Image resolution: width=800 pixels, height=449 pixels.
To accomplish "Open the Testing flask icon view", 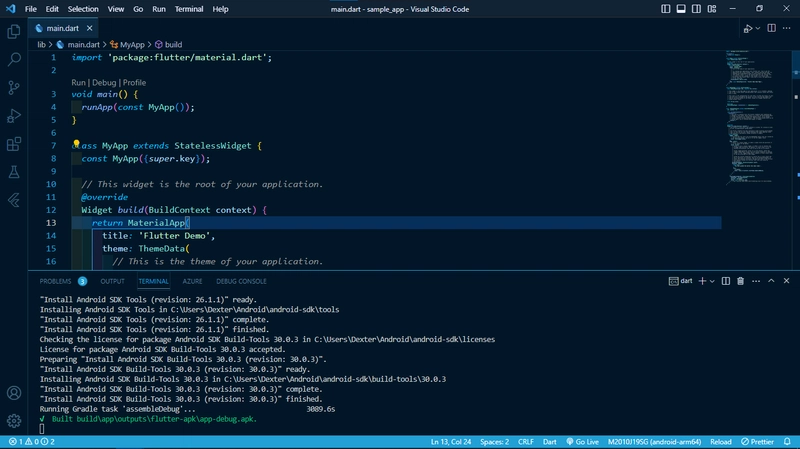I will pos(14,172).
